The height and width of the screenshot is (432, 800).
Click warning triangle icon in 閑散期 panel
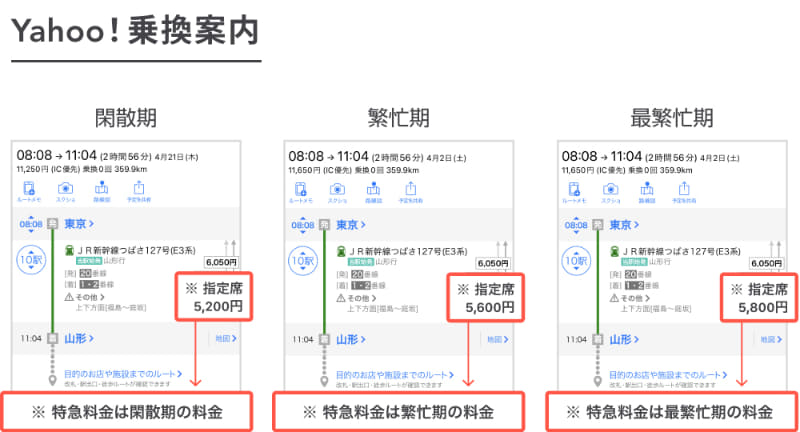coord(69,297)
